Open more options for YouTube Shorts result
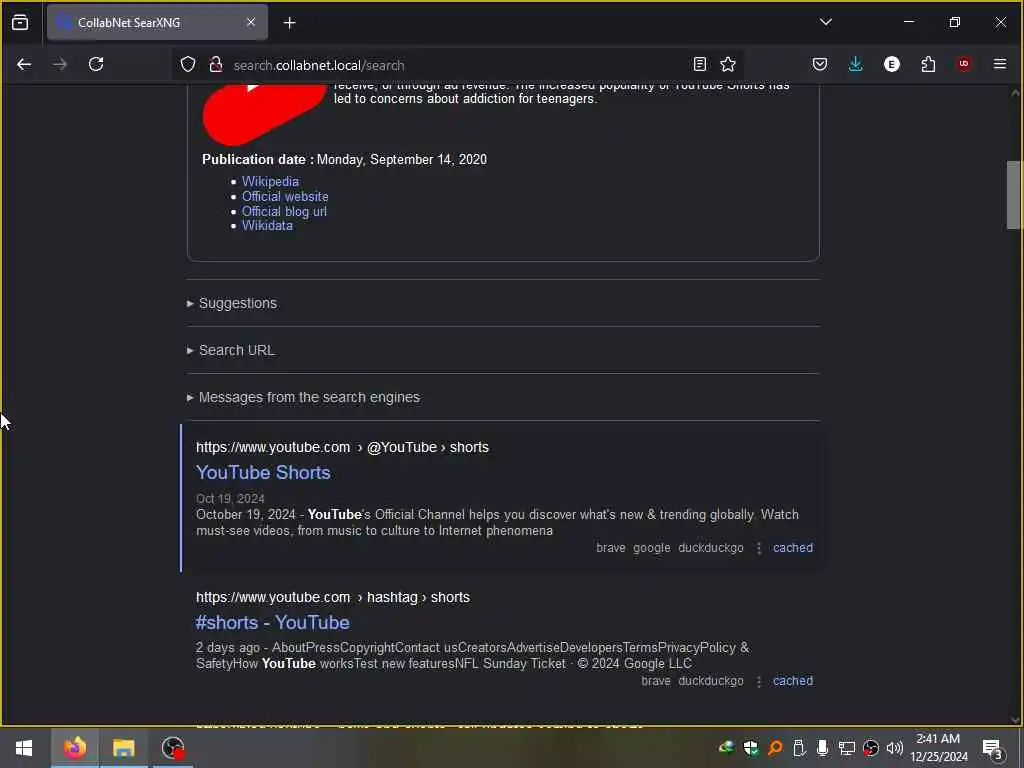 (758, 548)
